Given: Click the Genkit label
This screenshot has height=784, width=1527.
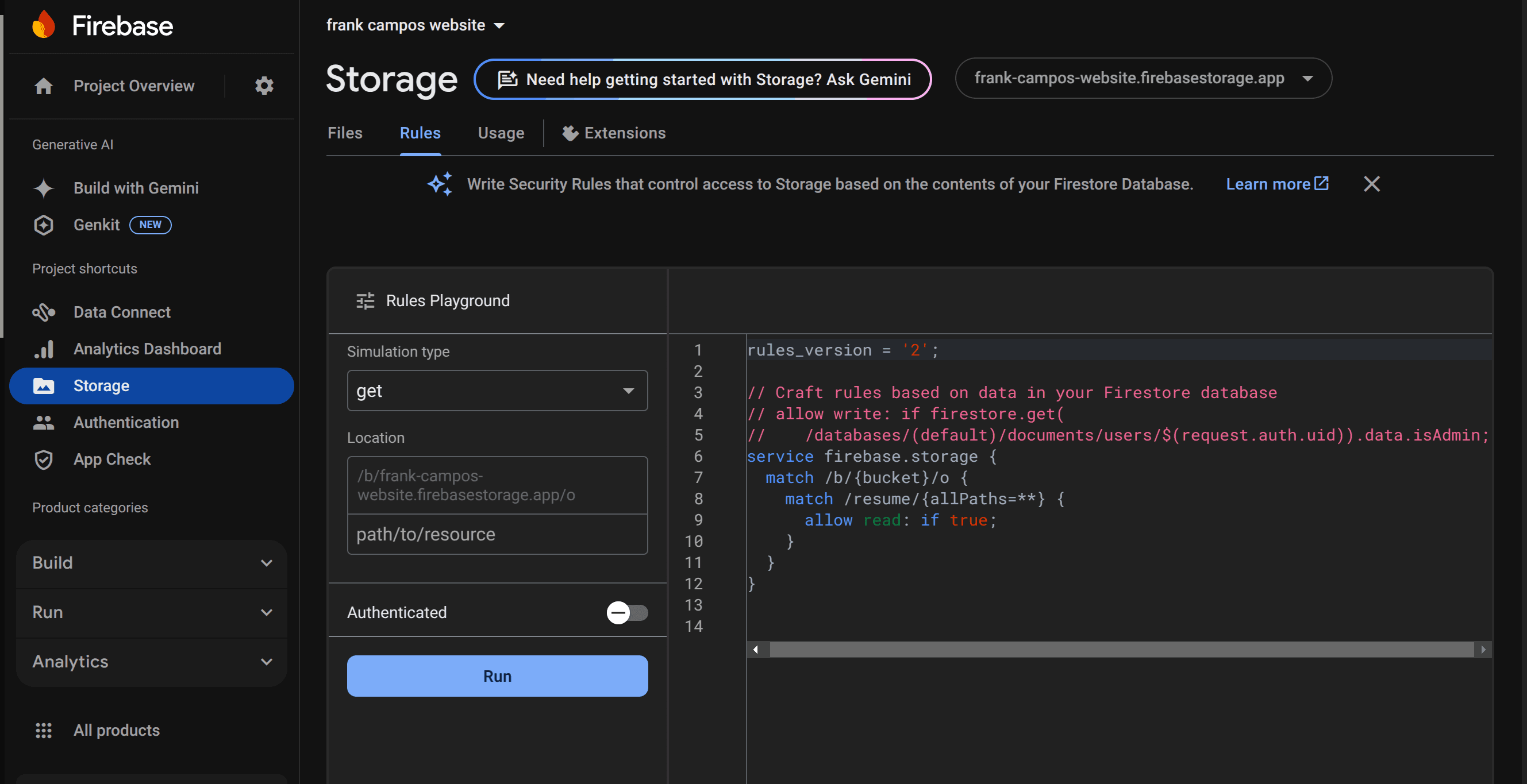Looking at the screenshot, I should click(97, 225).
